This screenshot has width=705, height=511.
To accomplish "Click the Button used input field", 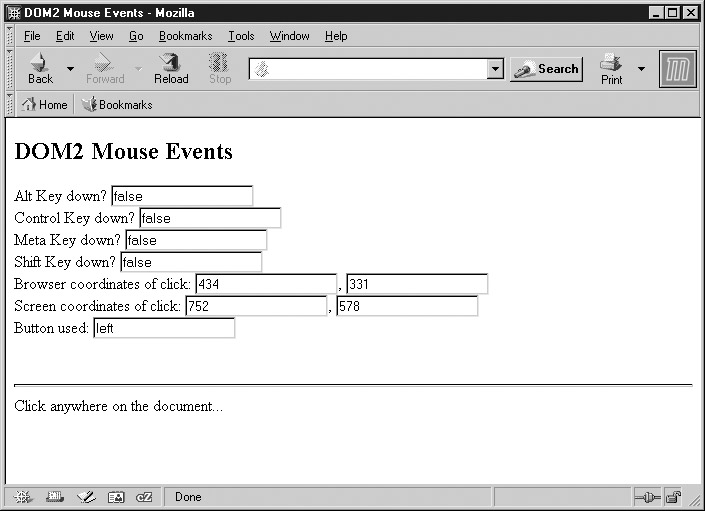I will click(164, 328).
